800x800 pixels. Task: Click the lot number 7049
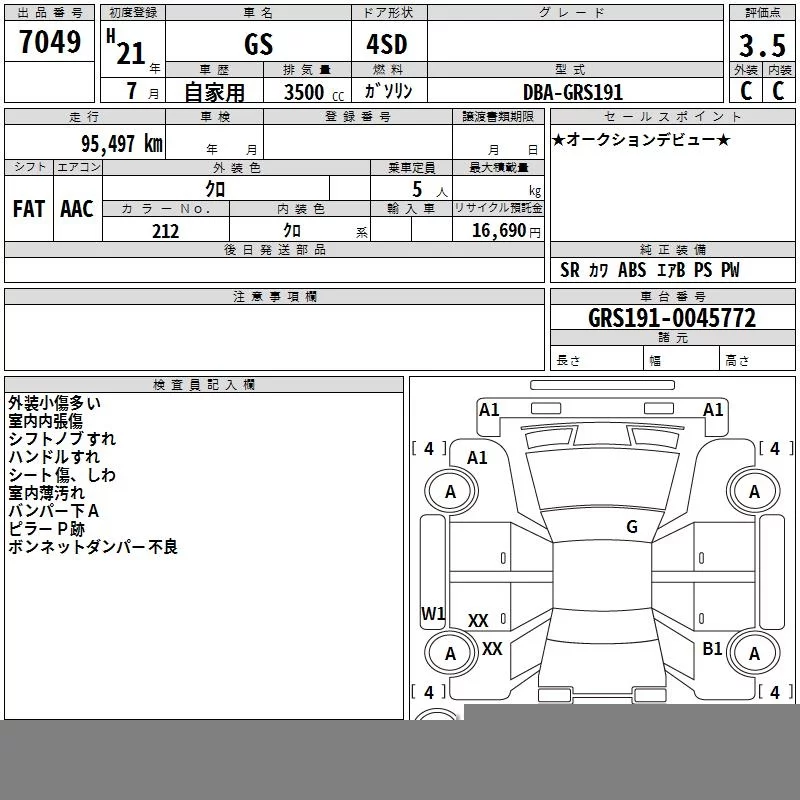click(x=50, y=42)
